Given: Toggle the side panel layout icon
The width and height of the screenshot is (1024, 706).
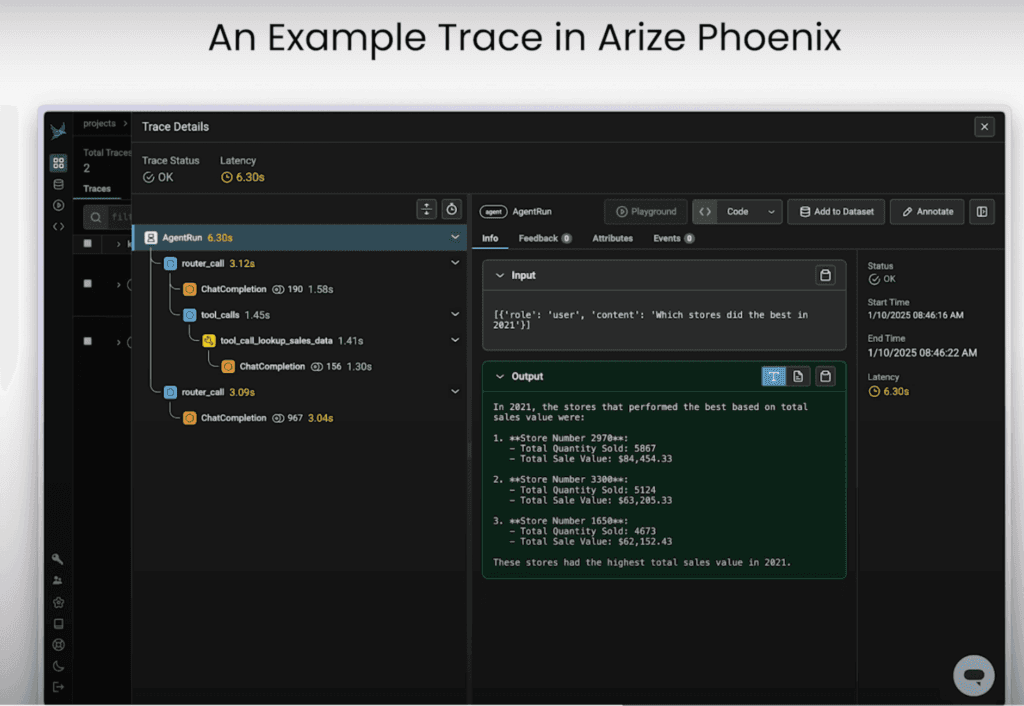Looking at the screenshot, I should [982, 212].
